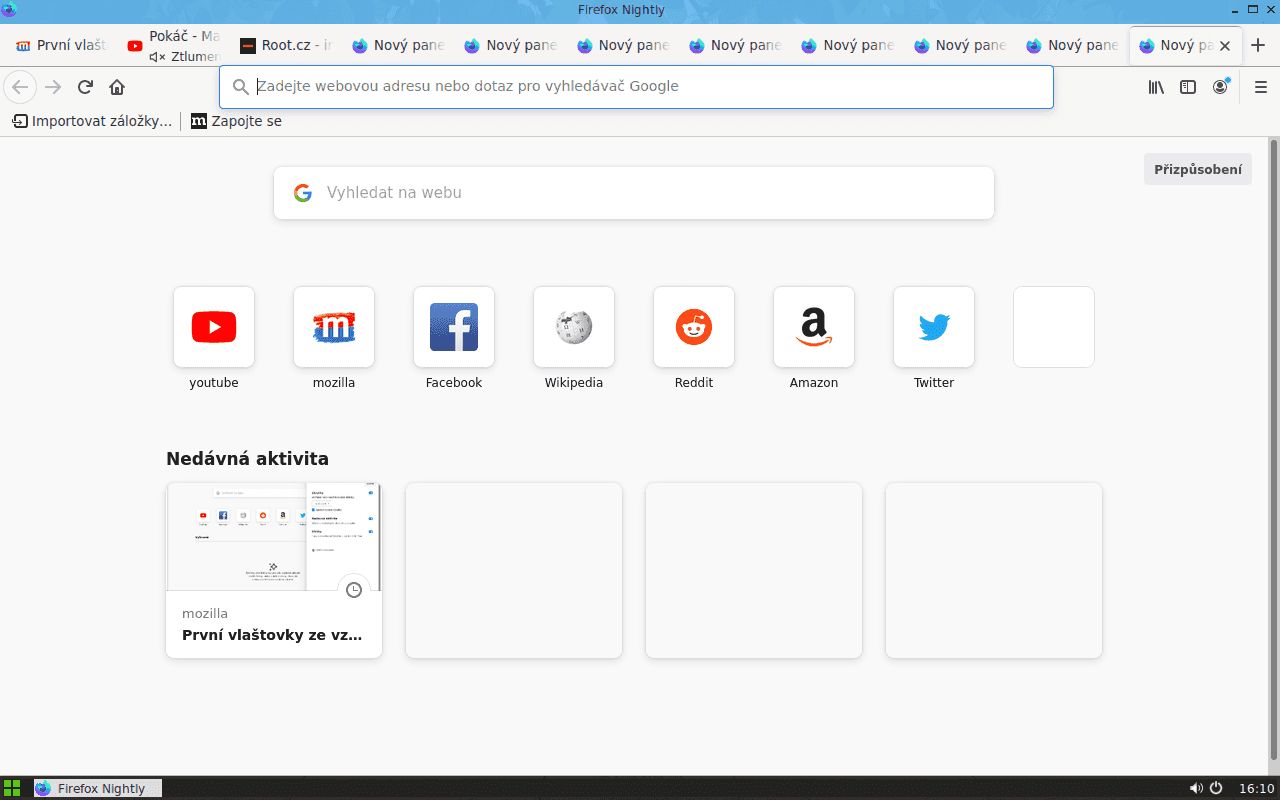Open a new tab with the plus button

[x=1258, y=45]
